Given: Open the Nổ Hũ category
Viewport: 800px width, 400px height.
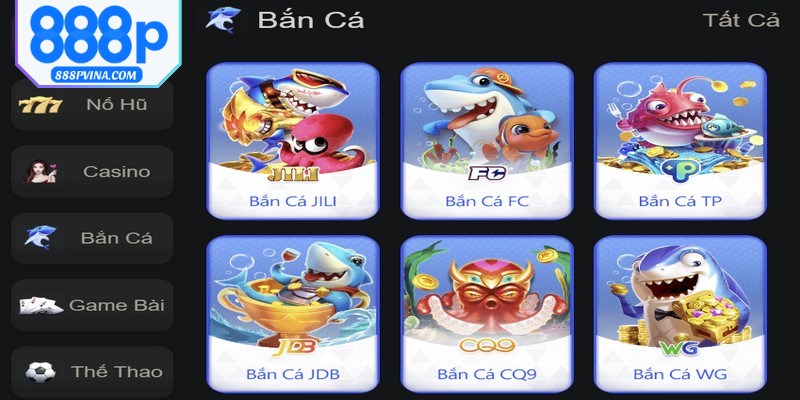Looking at the screenshot, I should tap(92, 105).
